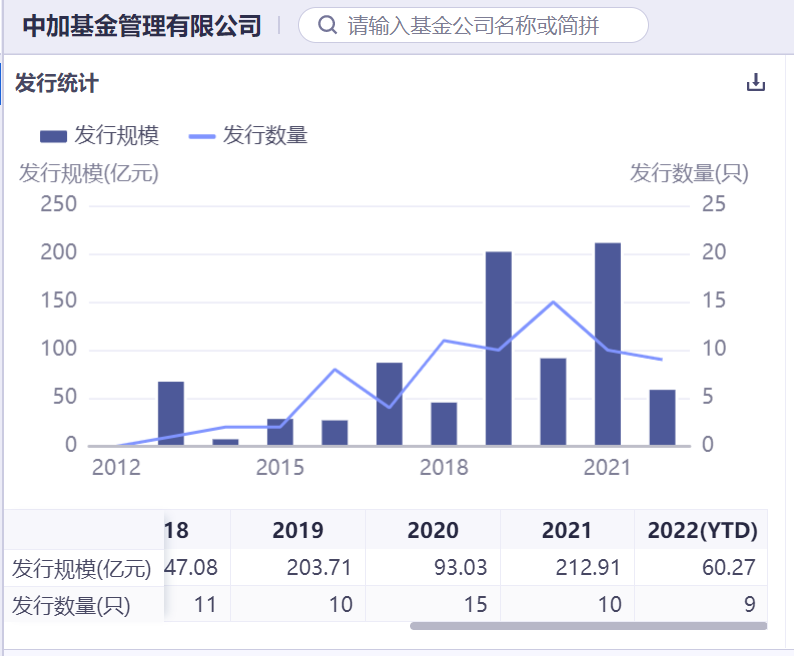The image size is (794, 656).
Task: Click the 发行统计 section heading
Action: [57, 83]
